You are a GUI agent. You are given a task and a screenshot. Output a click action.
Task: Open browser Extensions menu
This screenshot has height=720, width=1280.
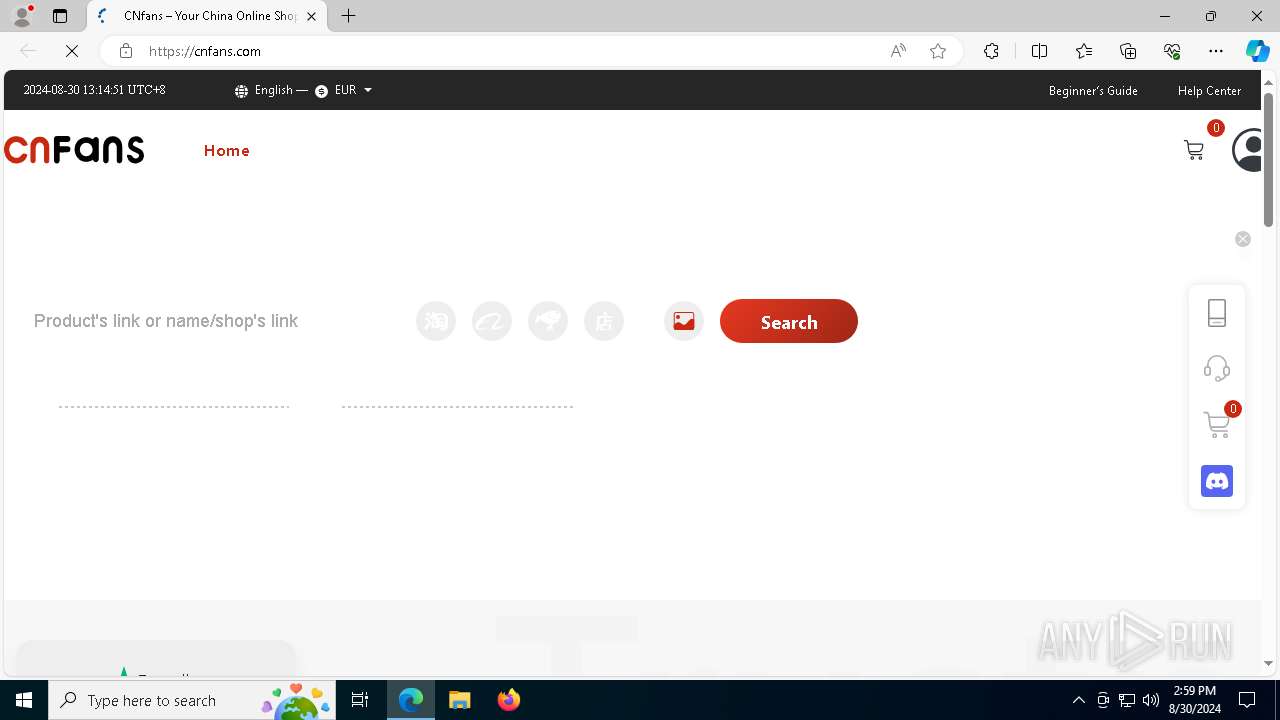click(991, 51)
